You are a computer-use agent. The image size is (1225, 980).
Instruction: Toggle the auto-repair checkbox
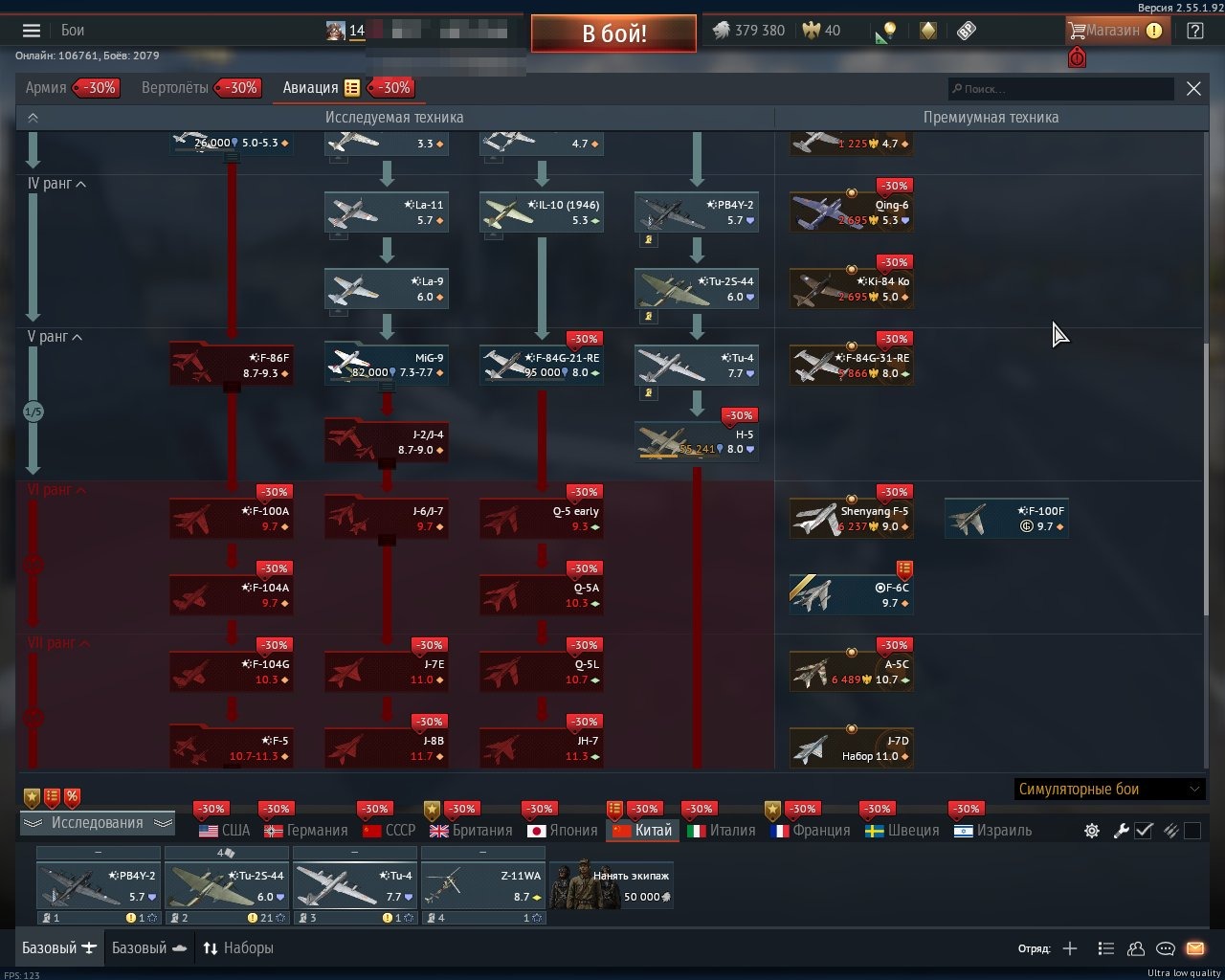[1144, 831]
